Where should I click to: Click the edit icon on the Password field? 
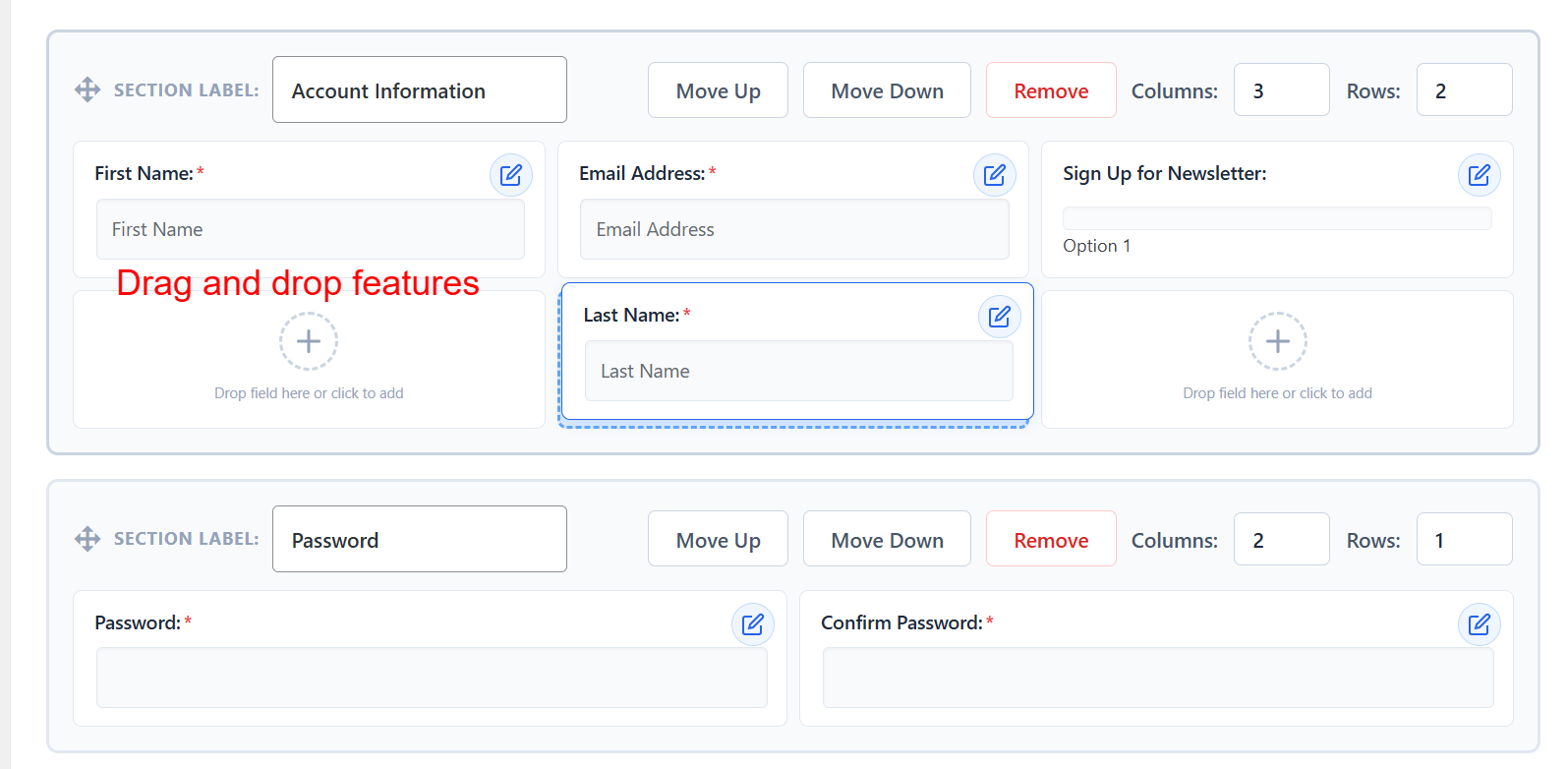coord(753,624)
